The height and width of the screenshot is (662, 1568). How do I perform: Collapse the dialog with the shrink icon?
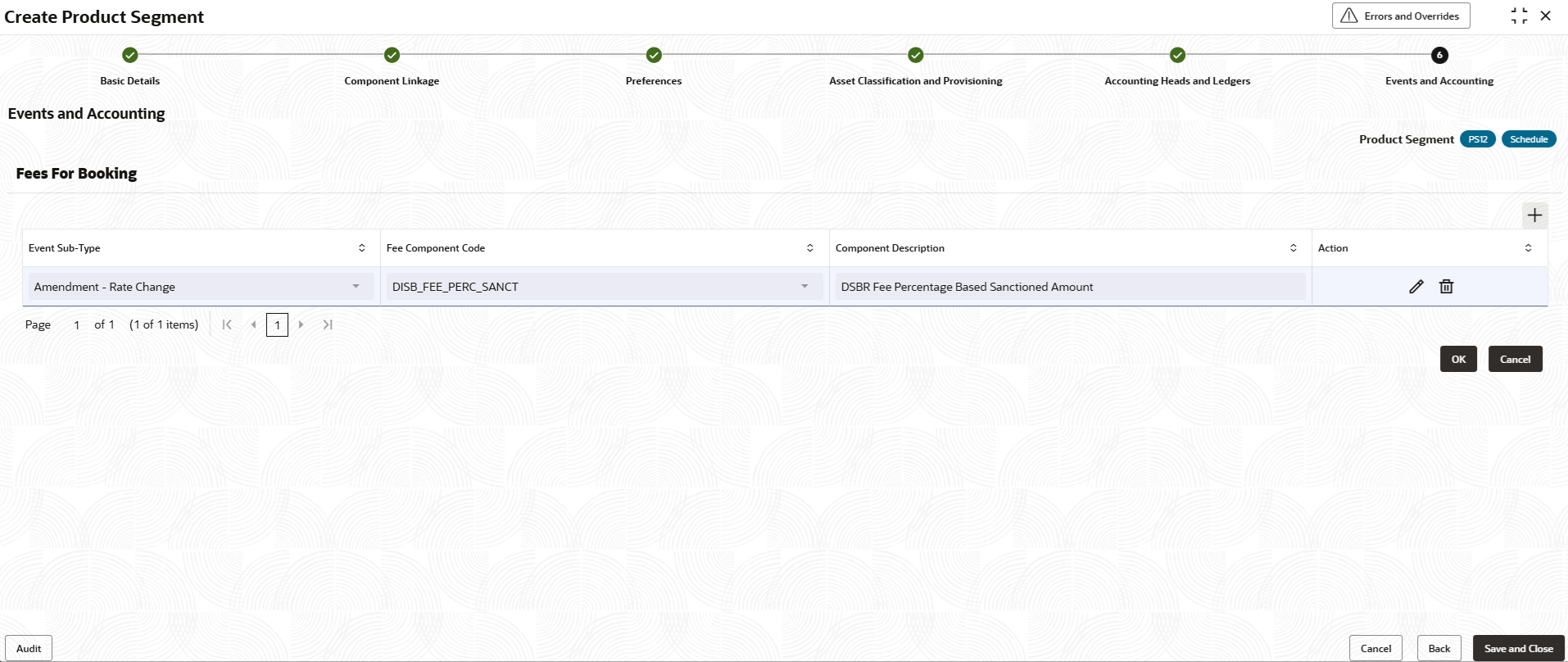pos(1519,16)
